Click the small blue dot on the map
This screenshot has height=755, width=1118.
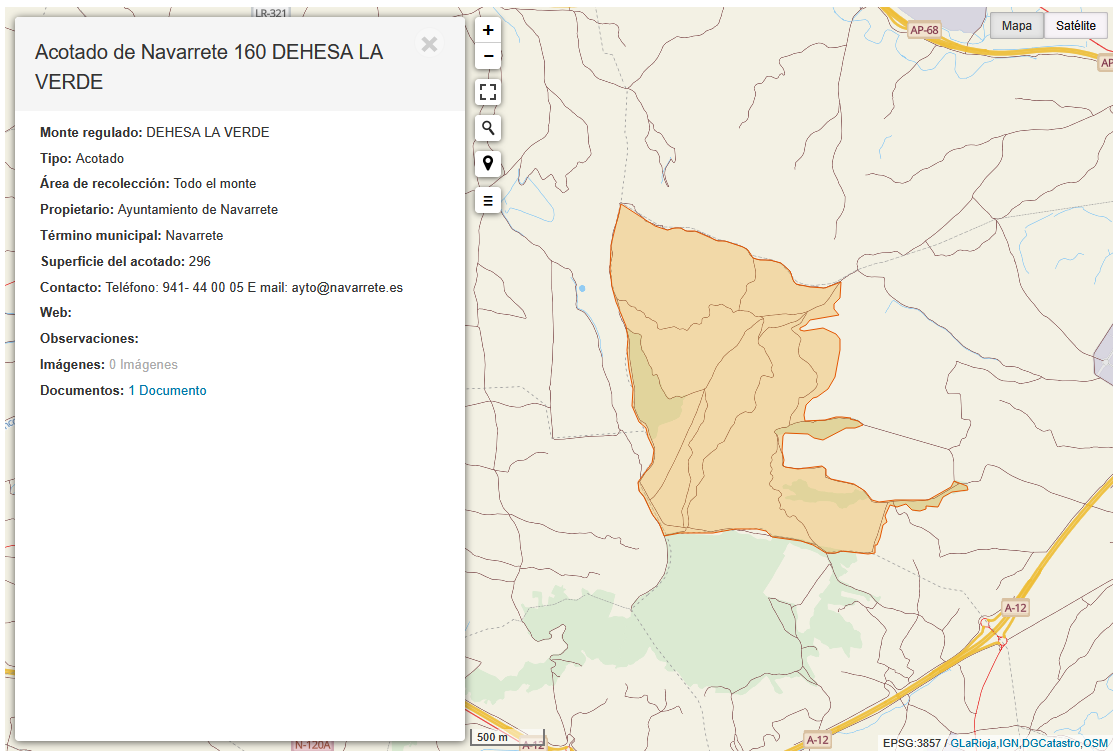(582, 288)
